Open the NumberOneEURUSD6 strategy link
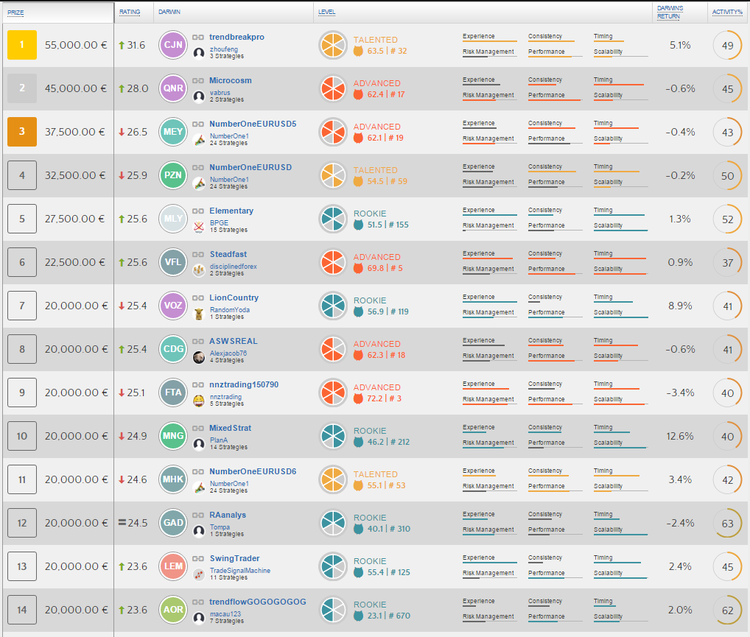This screenshot has width=750, height=637. [x=253, y=472]
